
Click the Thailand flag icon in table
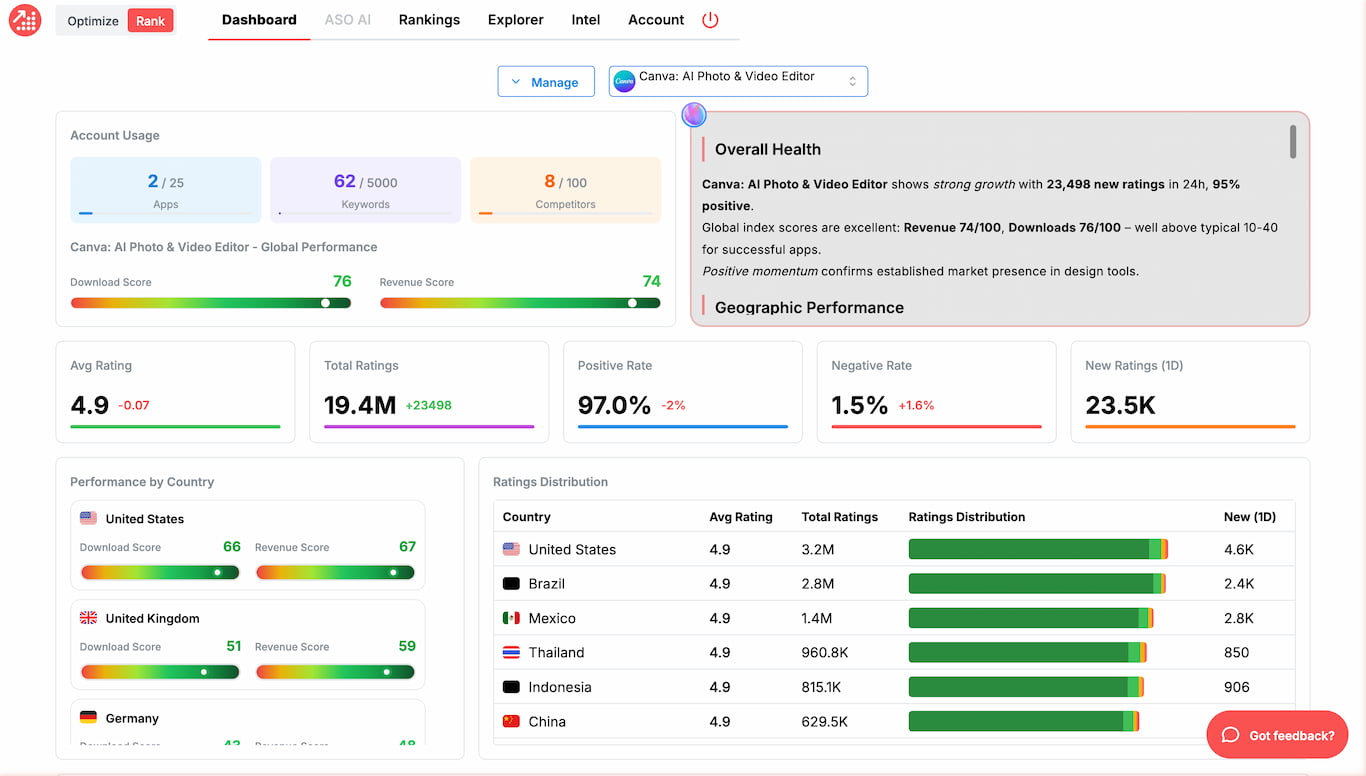pos(511,652)
